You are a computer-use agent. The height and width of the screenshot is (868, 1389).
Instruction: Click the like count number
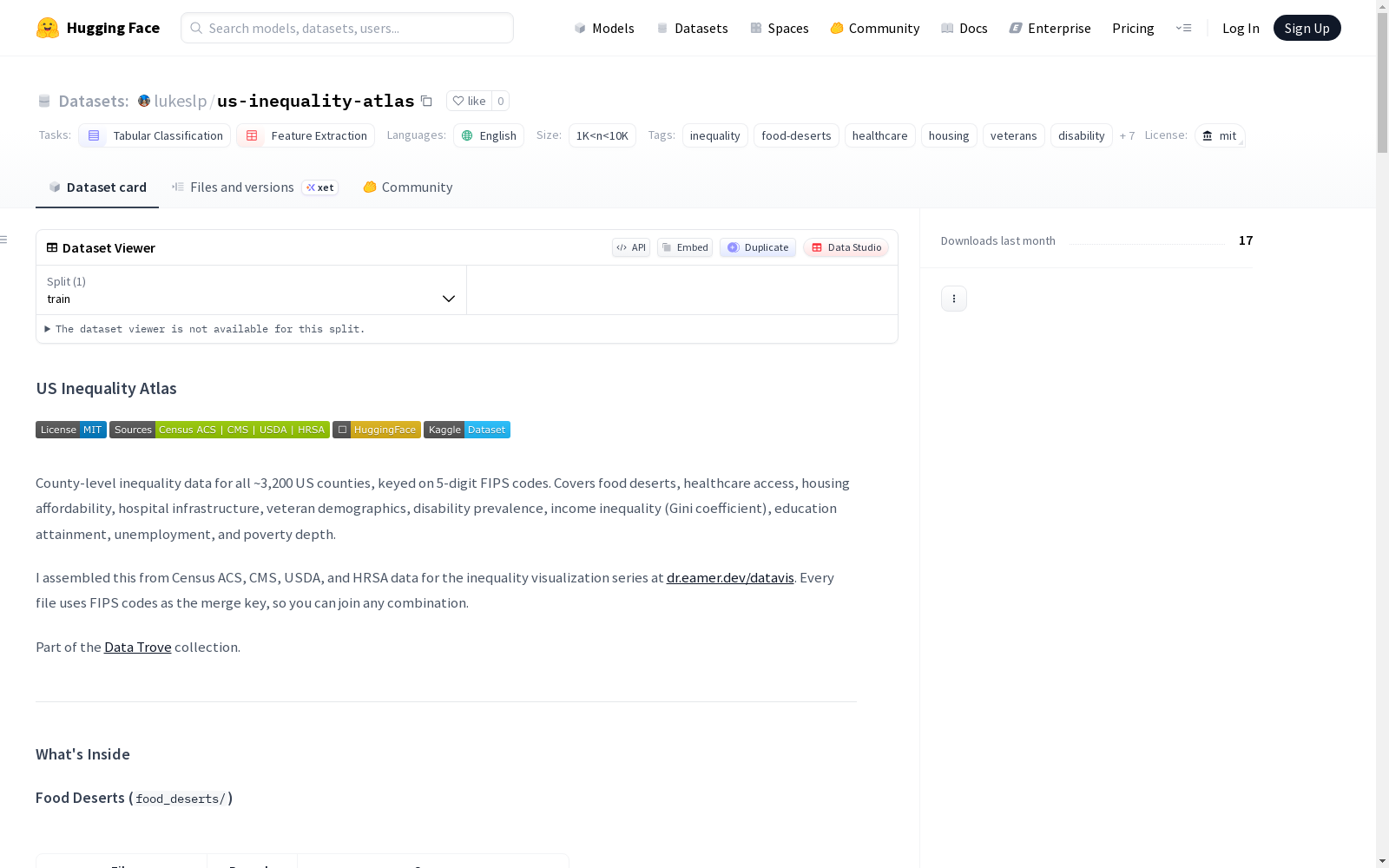click(501, 101)
